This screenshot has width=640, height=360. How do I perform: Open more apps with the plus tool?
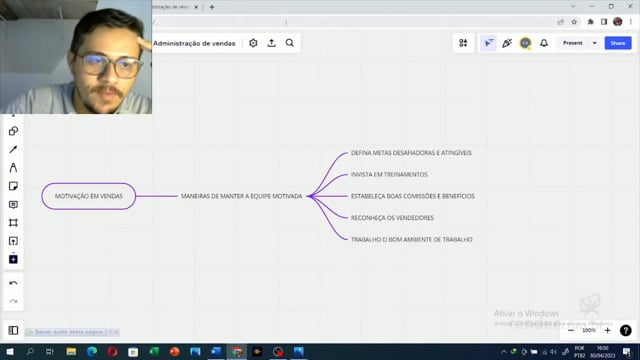pyautogui.click(x=13, y=259)
